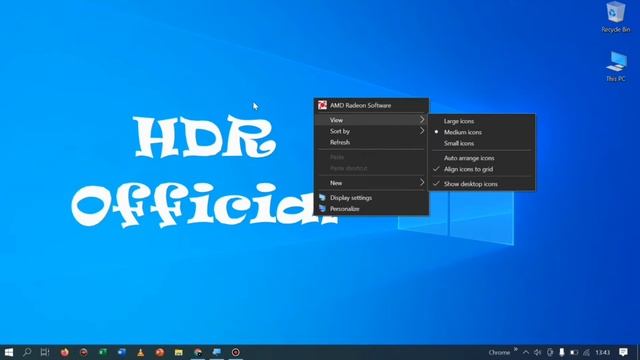Launch Firefox from the taskbar
The width and height of the screenshot is (640, 360).
64,352
